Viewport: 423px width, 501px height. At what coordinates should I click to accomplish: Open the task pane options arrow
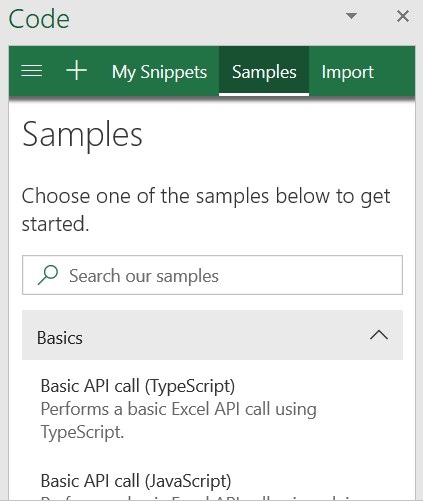351,16
